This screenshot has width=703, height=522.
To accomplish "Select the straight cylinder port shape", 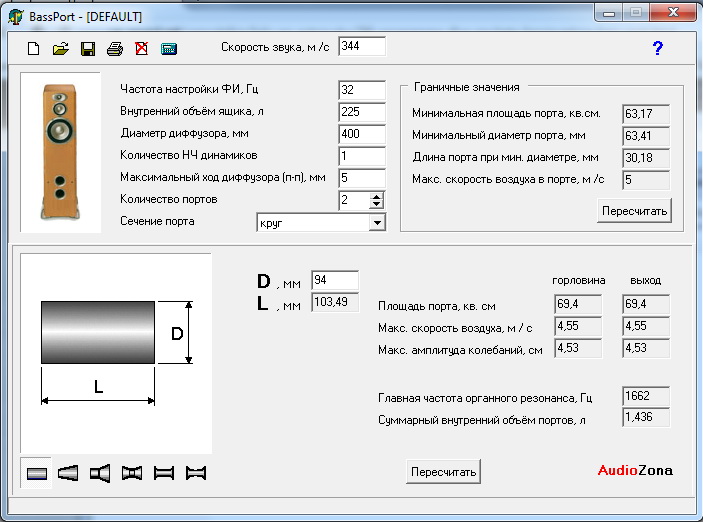I will [37, 473].
